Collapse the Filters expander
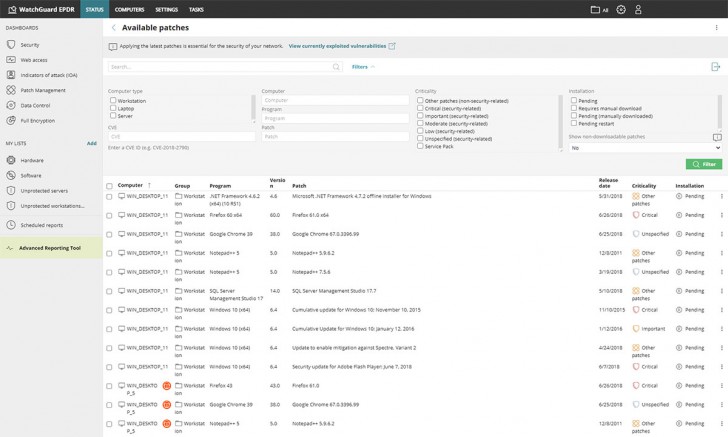This screenshot has width=728, height=437. coord(363,67)
